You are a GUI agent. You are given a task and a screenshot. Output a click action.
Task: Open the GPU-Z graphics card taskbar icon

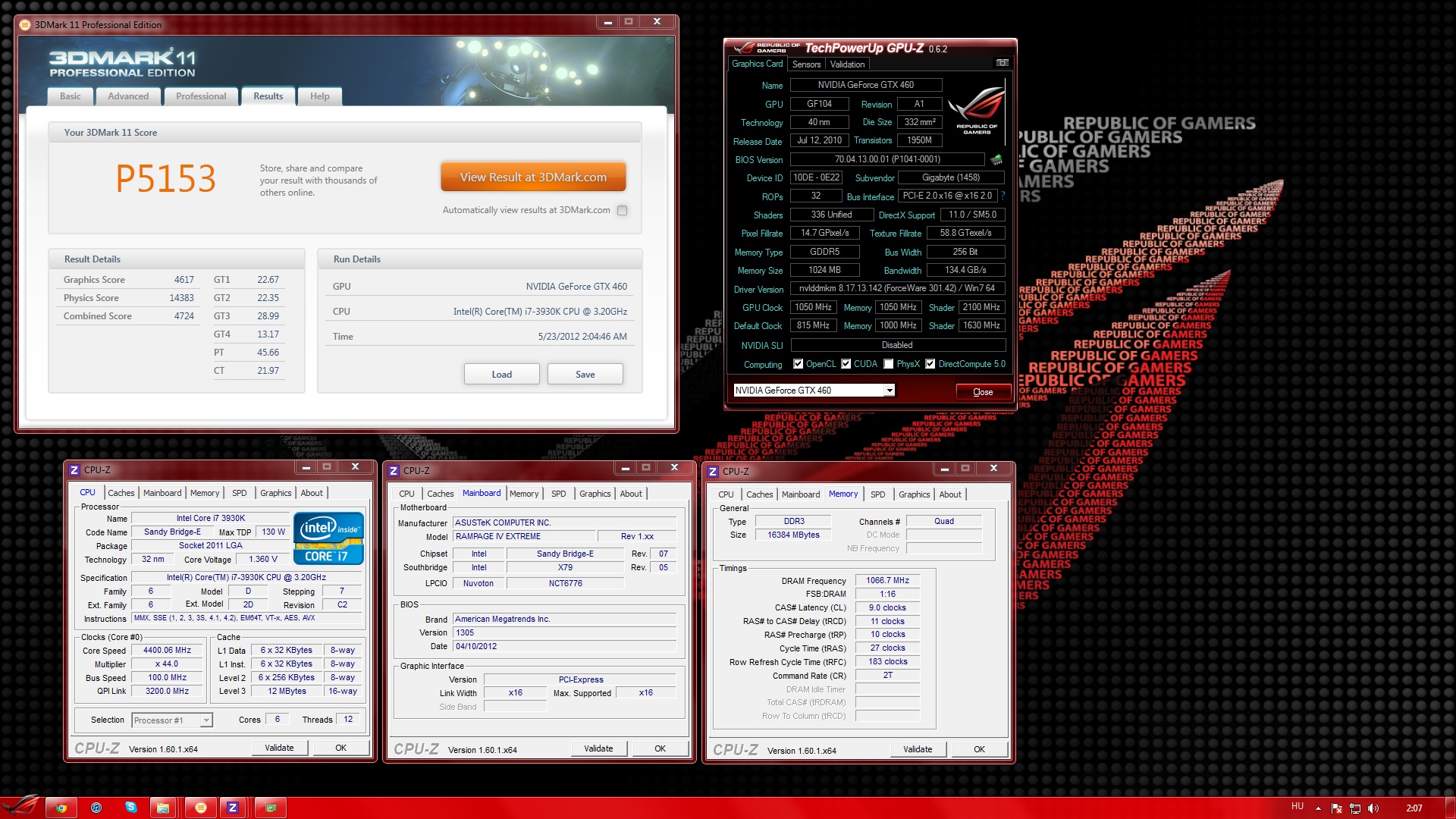pyautogui.click(x=271, y=808)
